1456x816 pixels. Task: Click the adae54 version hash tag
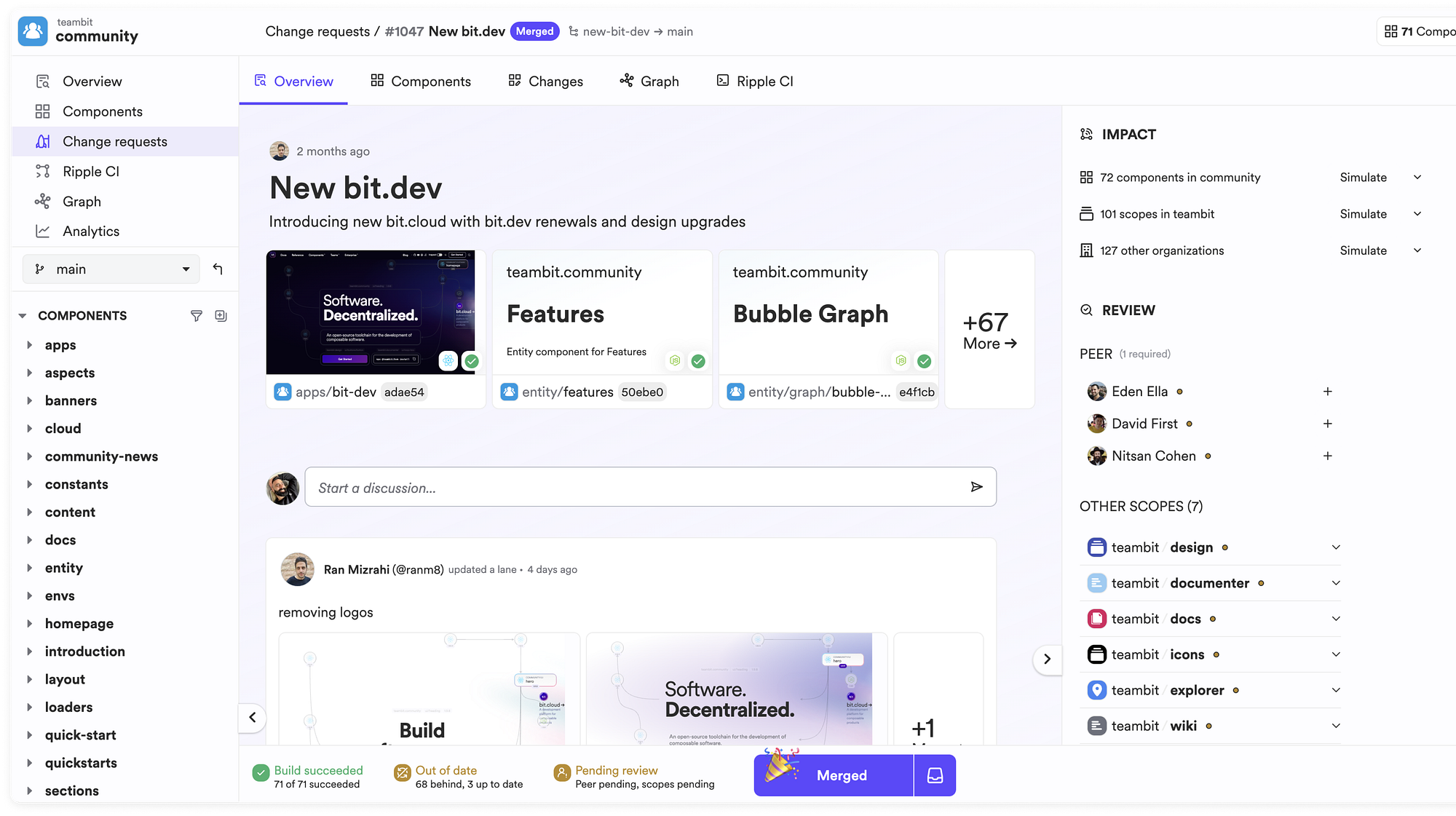point(404,392)
